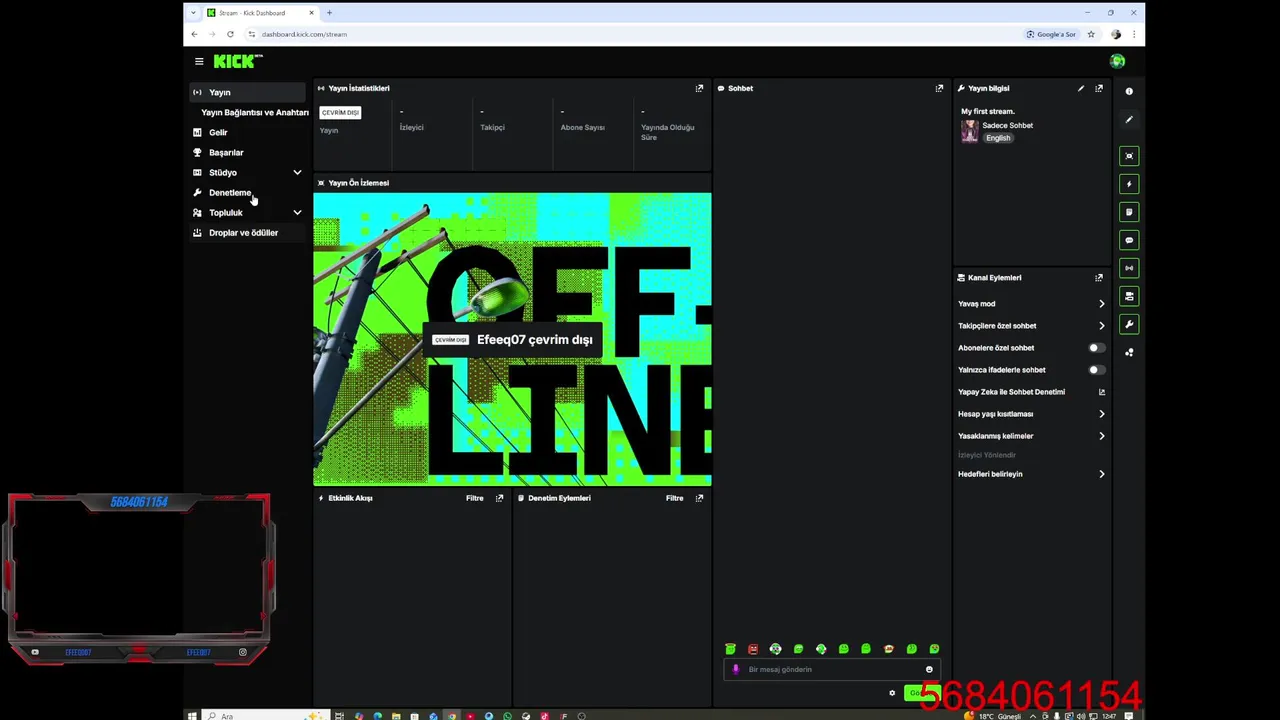Toggle Abonelere özel sohbet switch
Screen dimensions: 1280x720
1096,348
